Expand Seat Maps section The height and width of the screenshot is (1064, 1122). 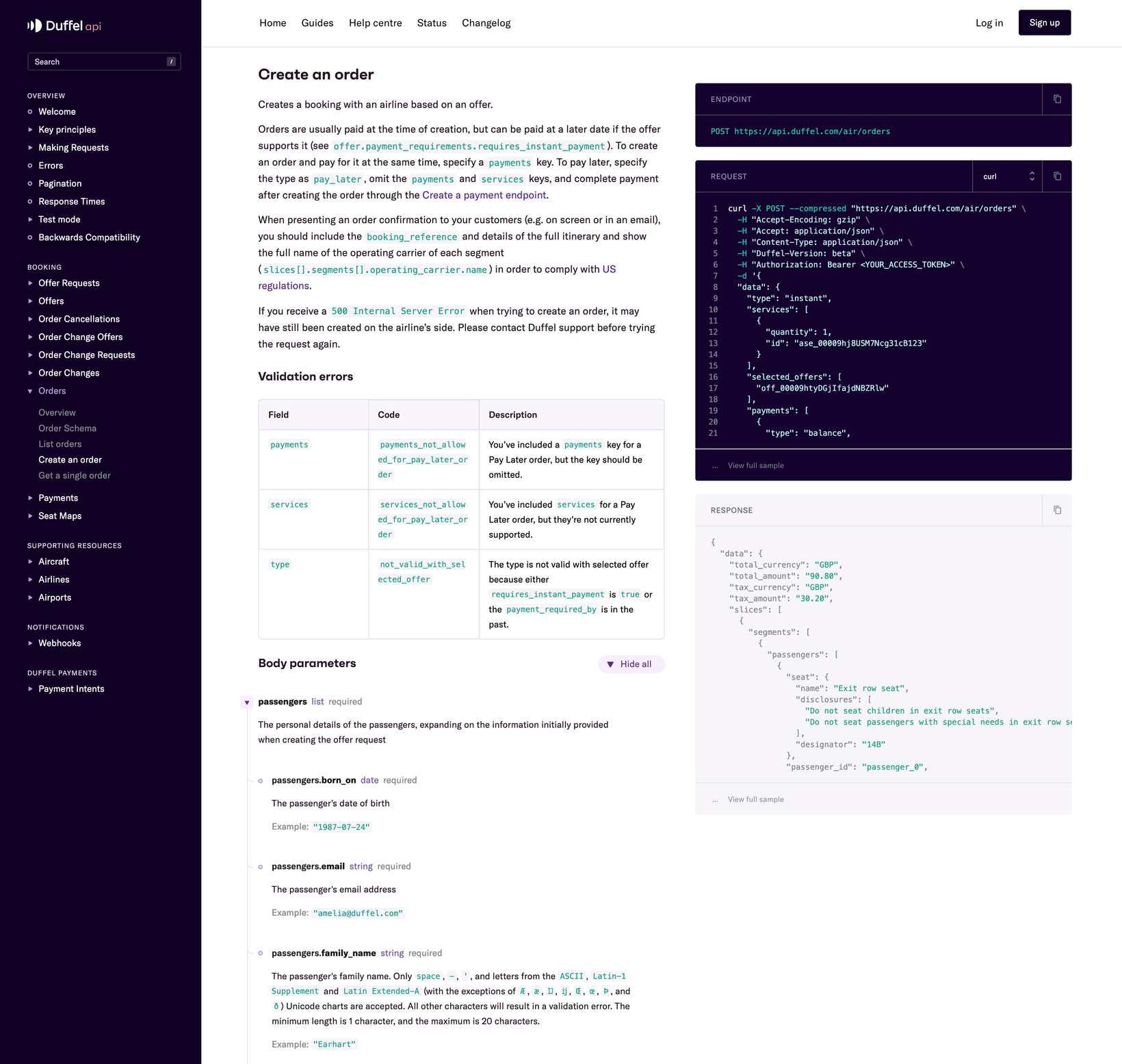(30, 516)
